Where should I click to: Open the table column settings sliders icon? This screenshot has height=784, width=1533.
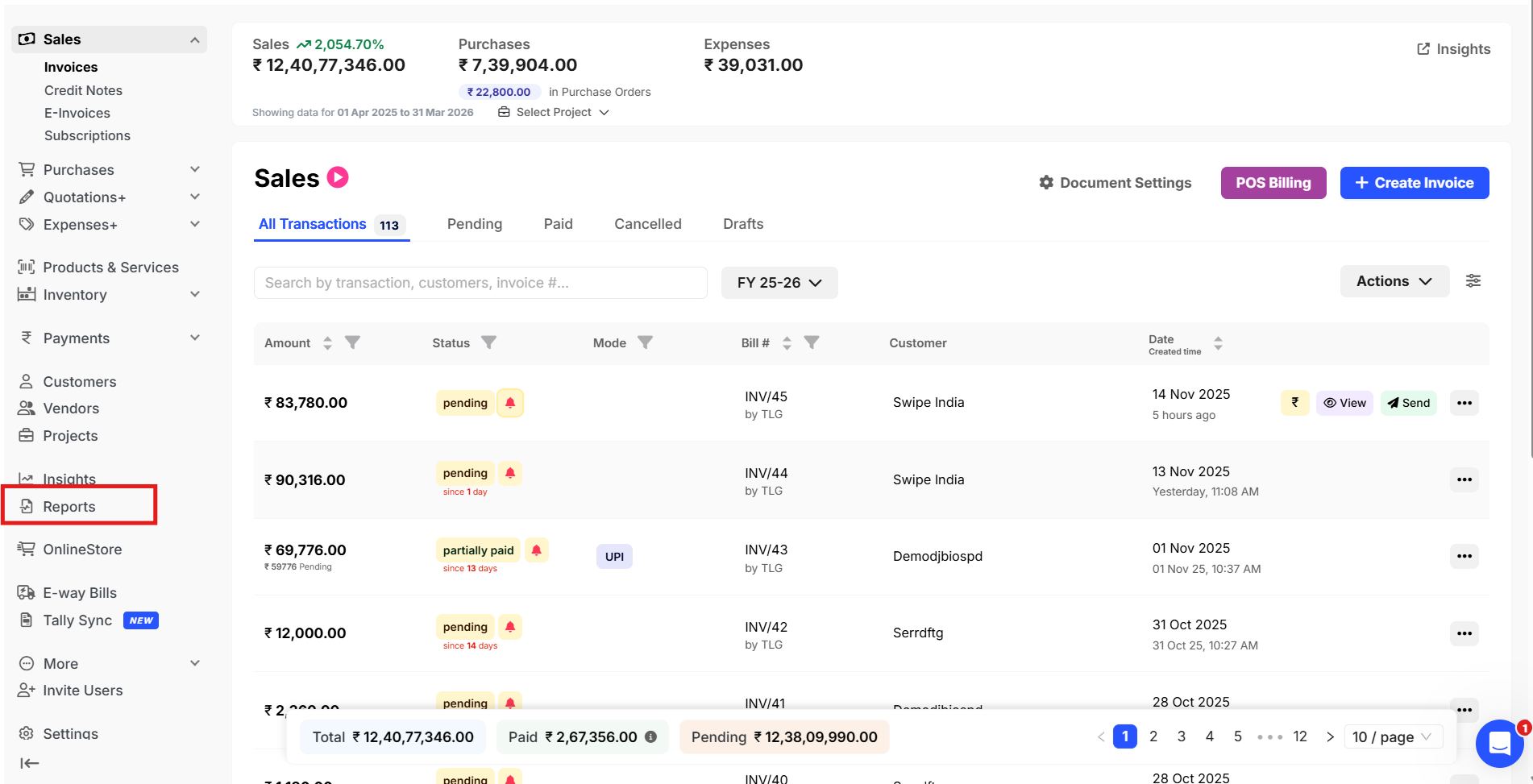click(1473, 281)
